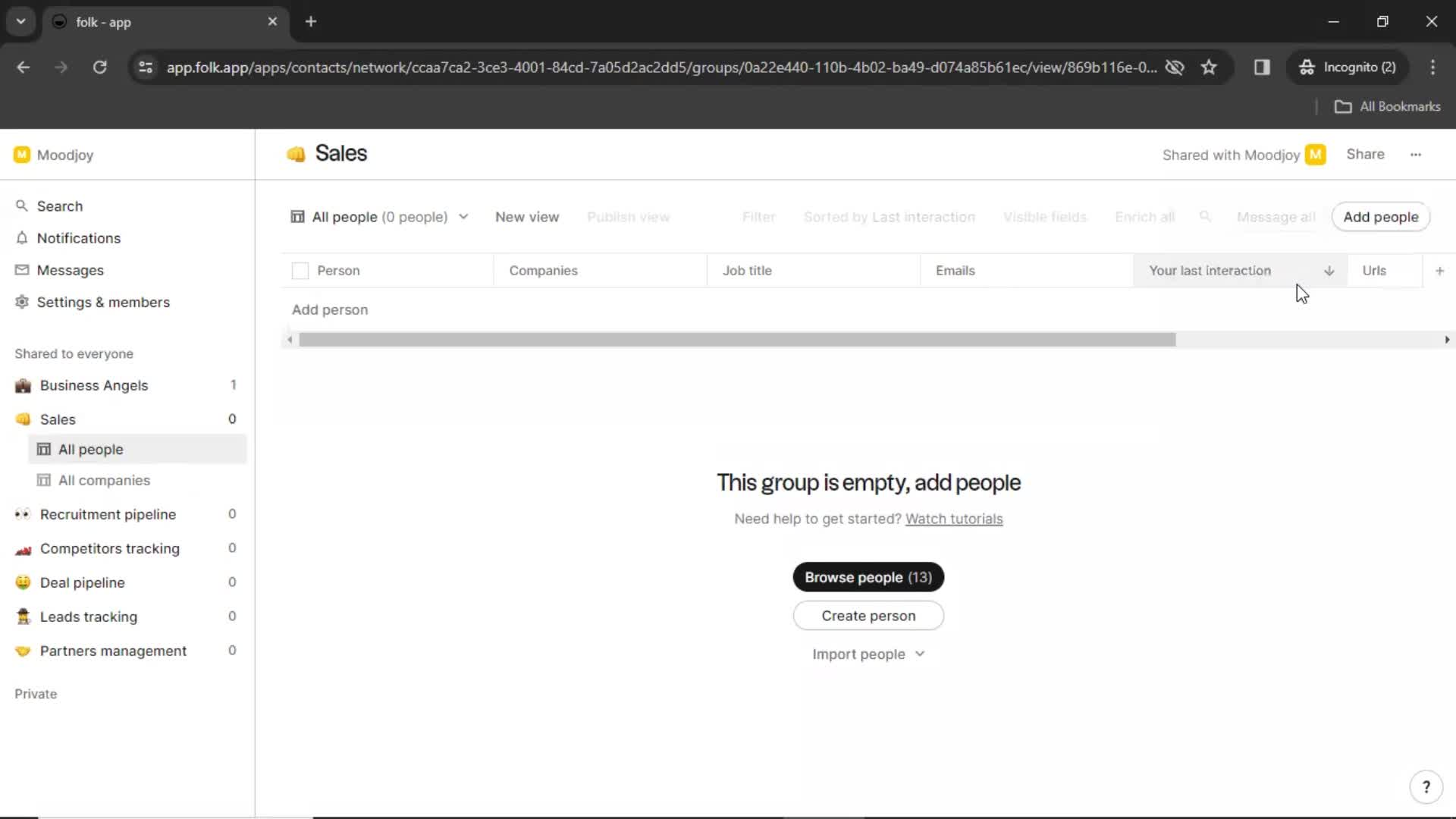Click the grid view icon next to All people
Image resolution: width=1456 pixels, height=819 pixels.
click(x=297, y=217)
